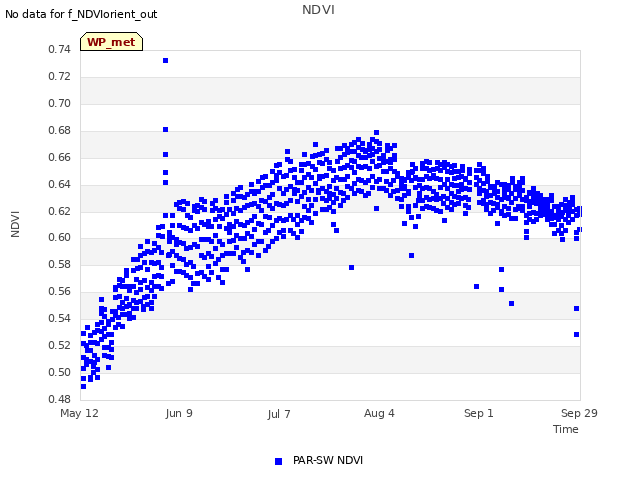640x480 pixels.
Task: Click the peak data point near 0.68 by Aug 4
Action: point(376,133)
